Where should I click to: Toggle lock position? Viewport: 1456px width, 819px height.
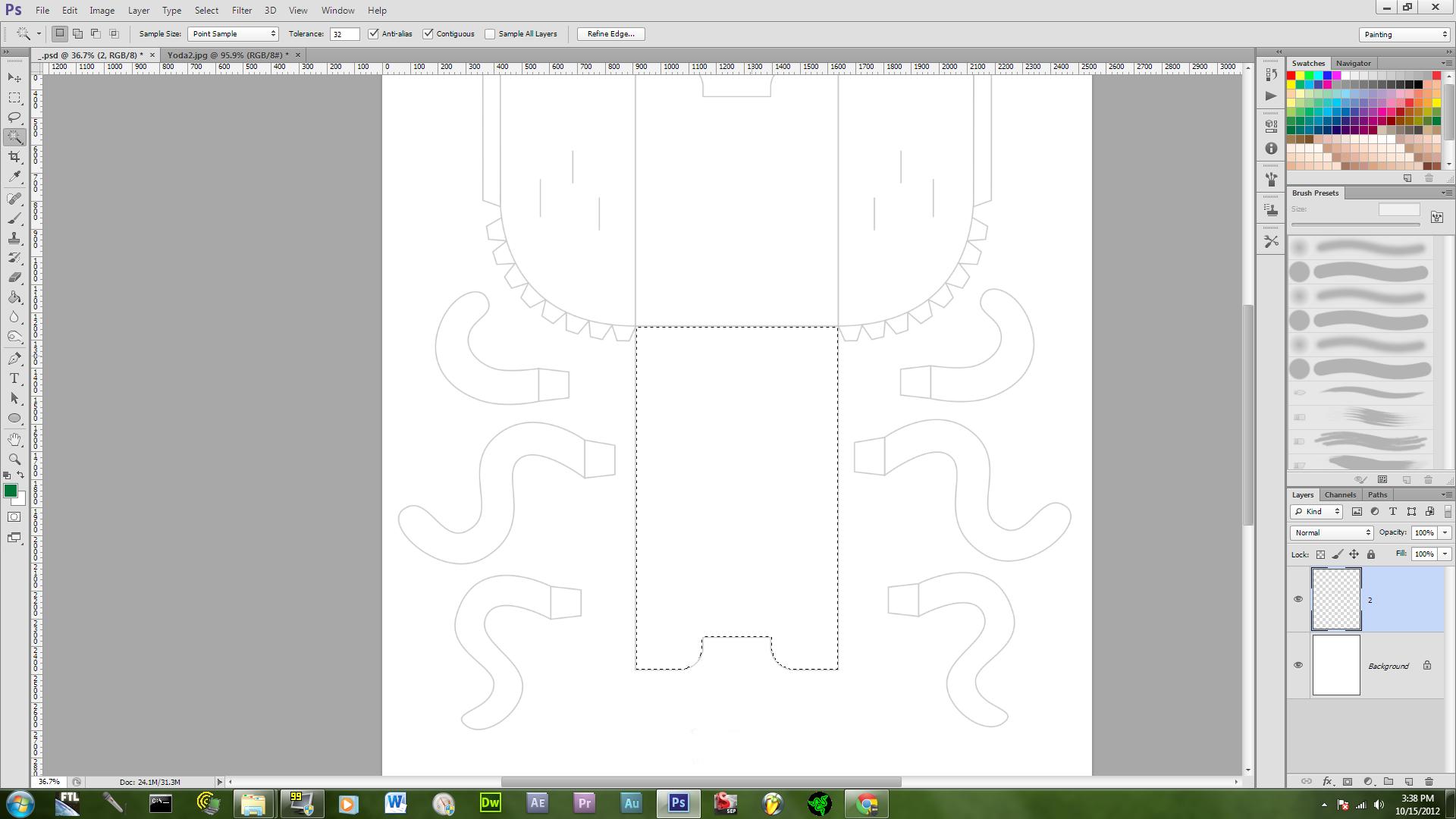click(x=1354, y=554)
